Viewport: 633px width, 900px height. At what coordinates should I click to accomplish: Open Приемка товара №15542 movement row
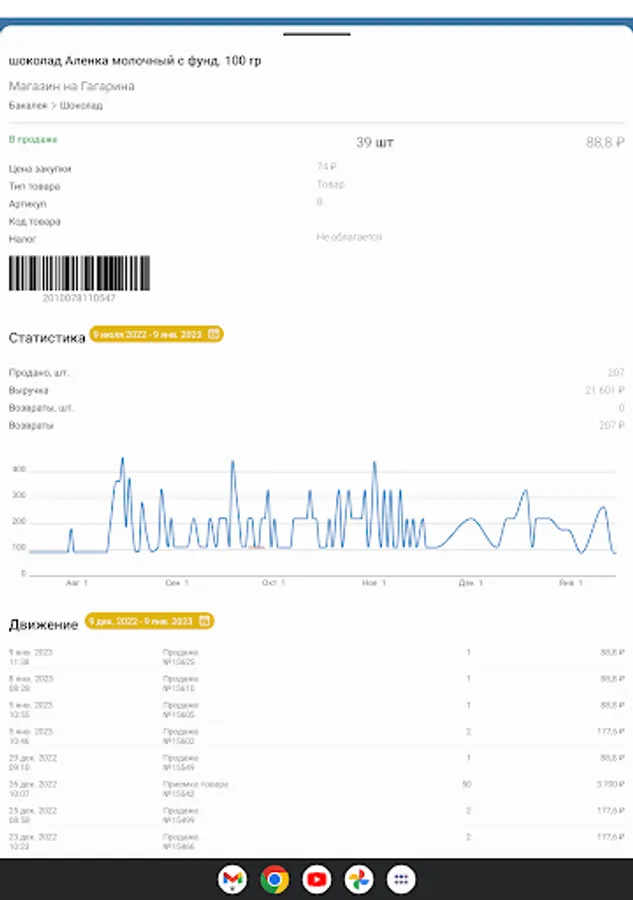317,789
